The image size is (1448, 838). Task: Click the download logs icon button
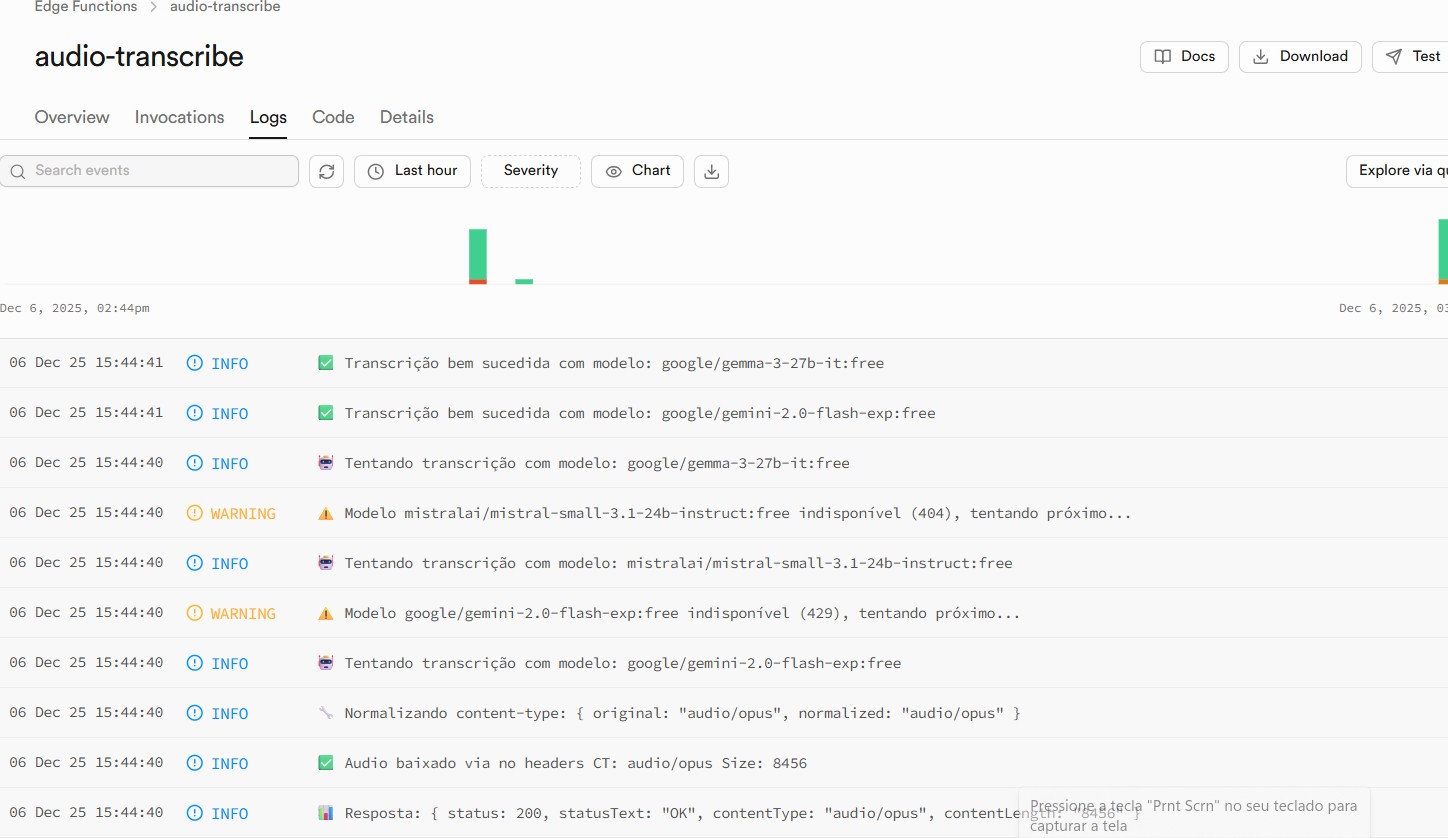pos(711,171)
